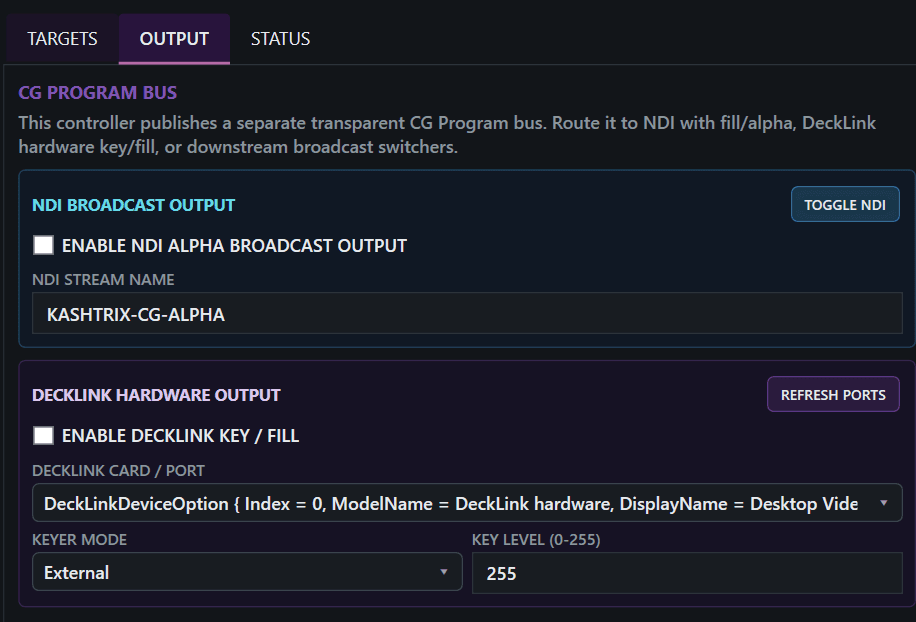Click the KEY LEVEL (0-255) label

pyautogui.click(x=536, y=540)
